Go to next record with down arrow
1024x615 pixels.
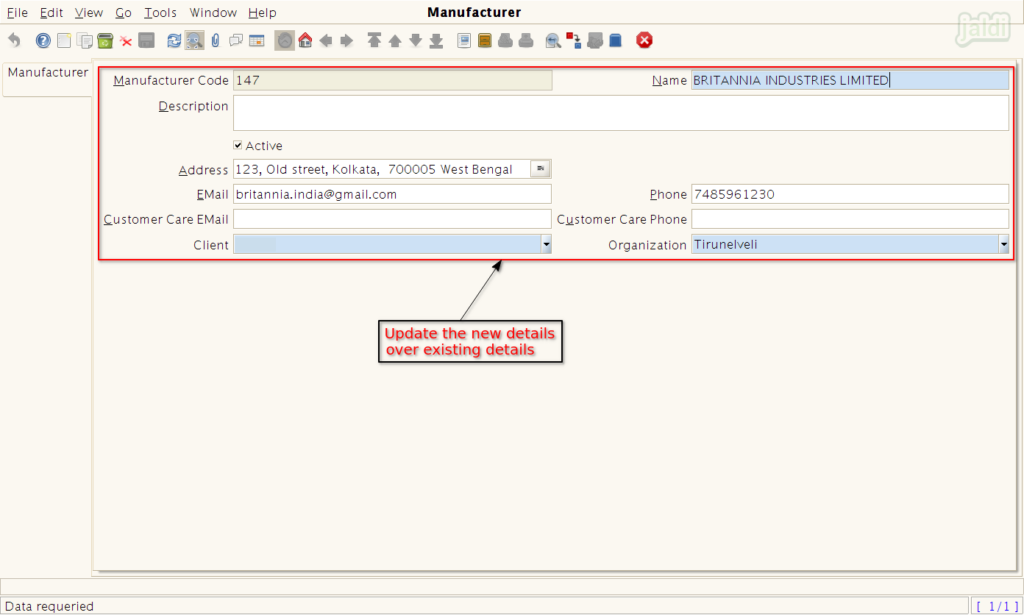point(415,40)
